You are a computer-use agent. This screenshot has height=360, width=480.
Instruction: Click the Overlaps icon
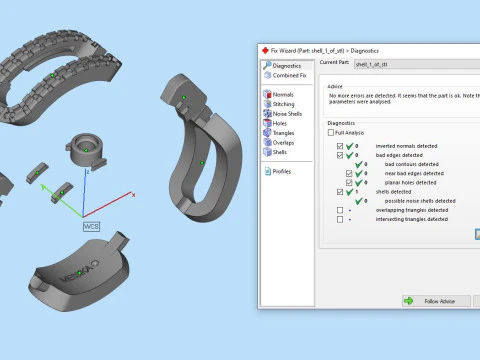(267, 142)
